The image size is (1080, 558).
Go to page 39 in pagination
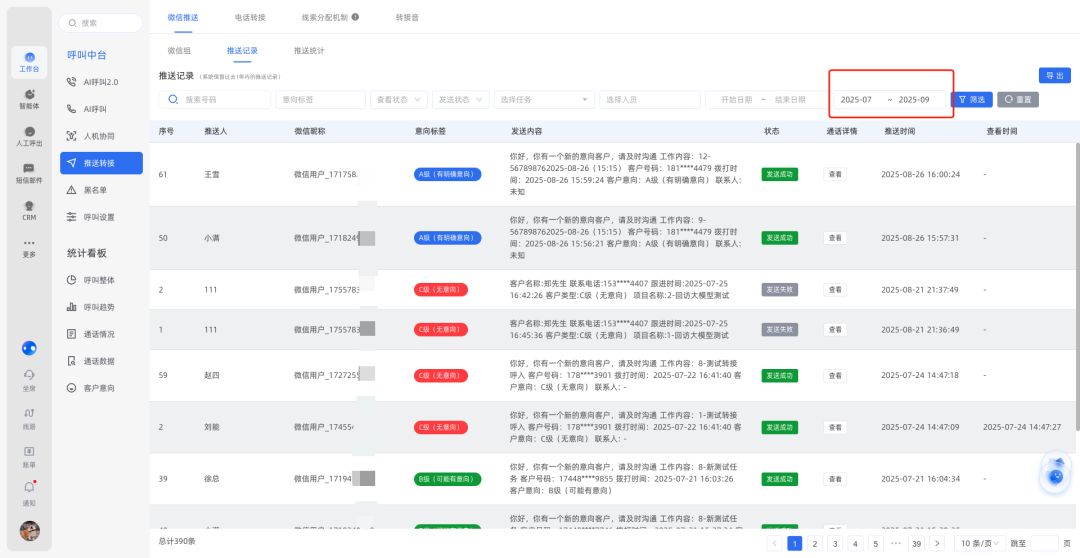(x=915, y=543)
